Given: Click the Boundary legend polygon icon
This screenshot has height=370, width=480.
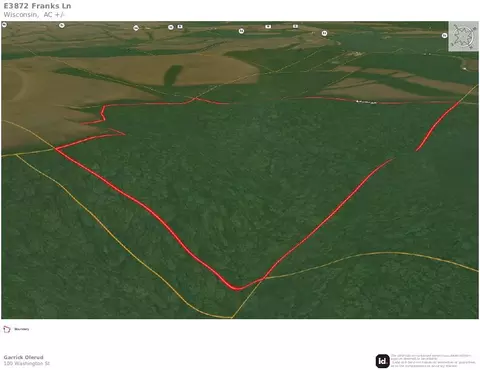Looking at the screenshot, I should pos(7,329).
